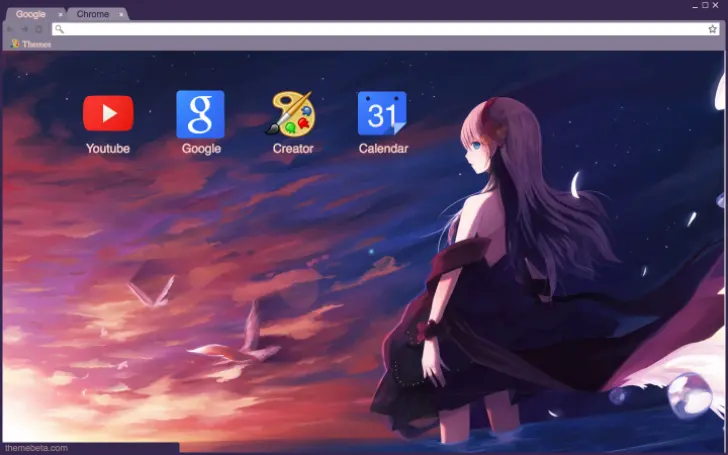
Task: Bookmark the page with the star icon
Action: tap(713, 29)
